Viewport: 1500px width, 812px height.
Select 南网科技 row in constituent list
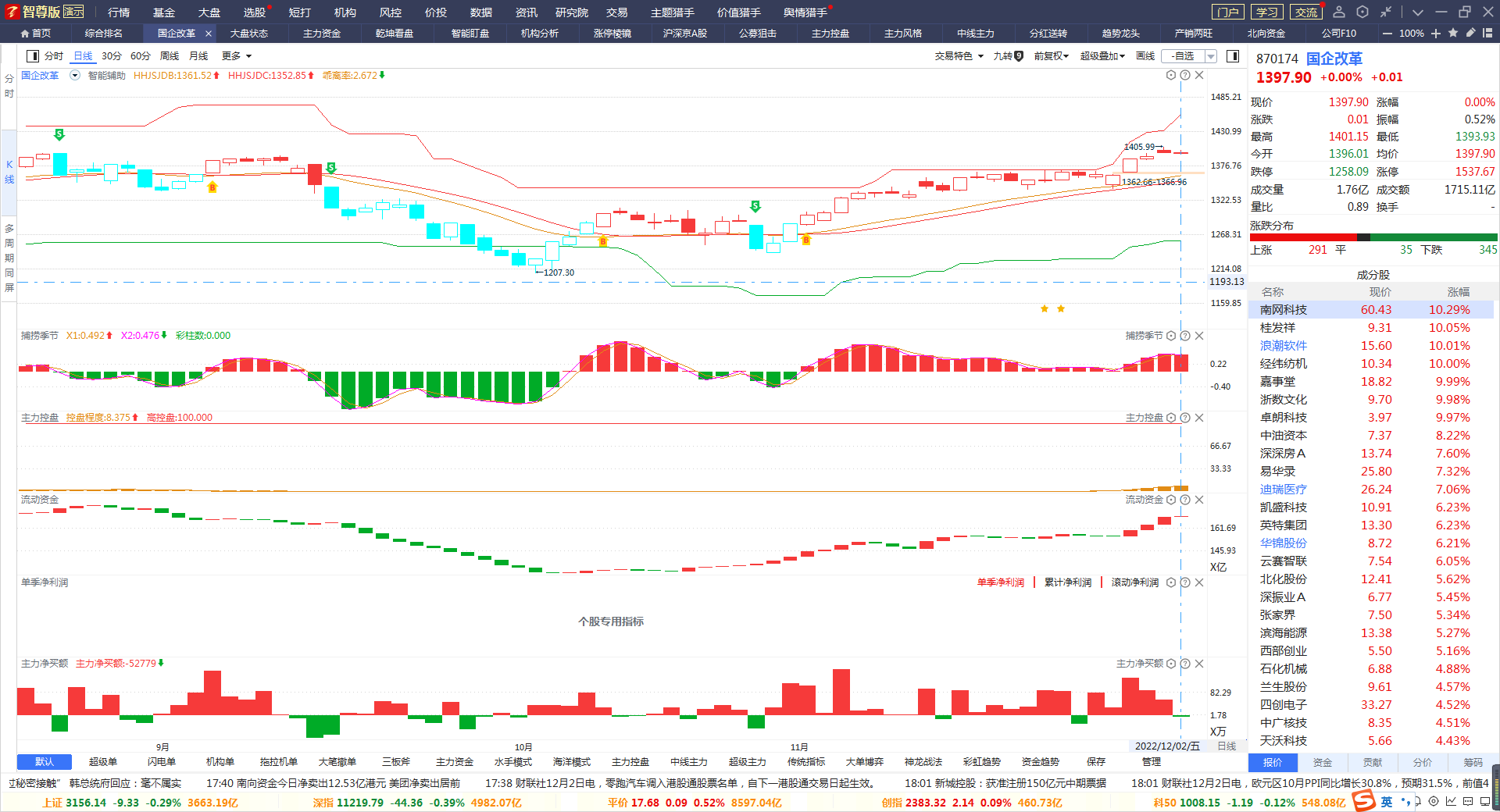point(1373,310)
